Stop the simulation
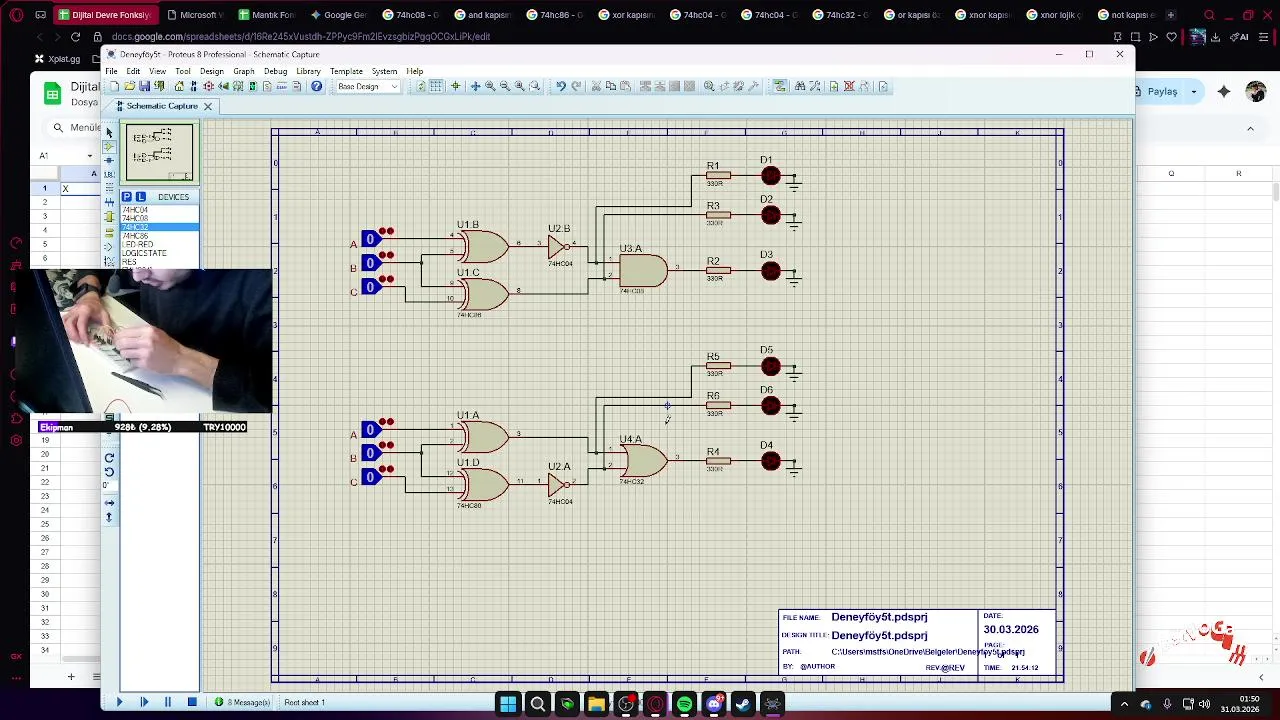1280x720 pixels. [x=192, y=702]
